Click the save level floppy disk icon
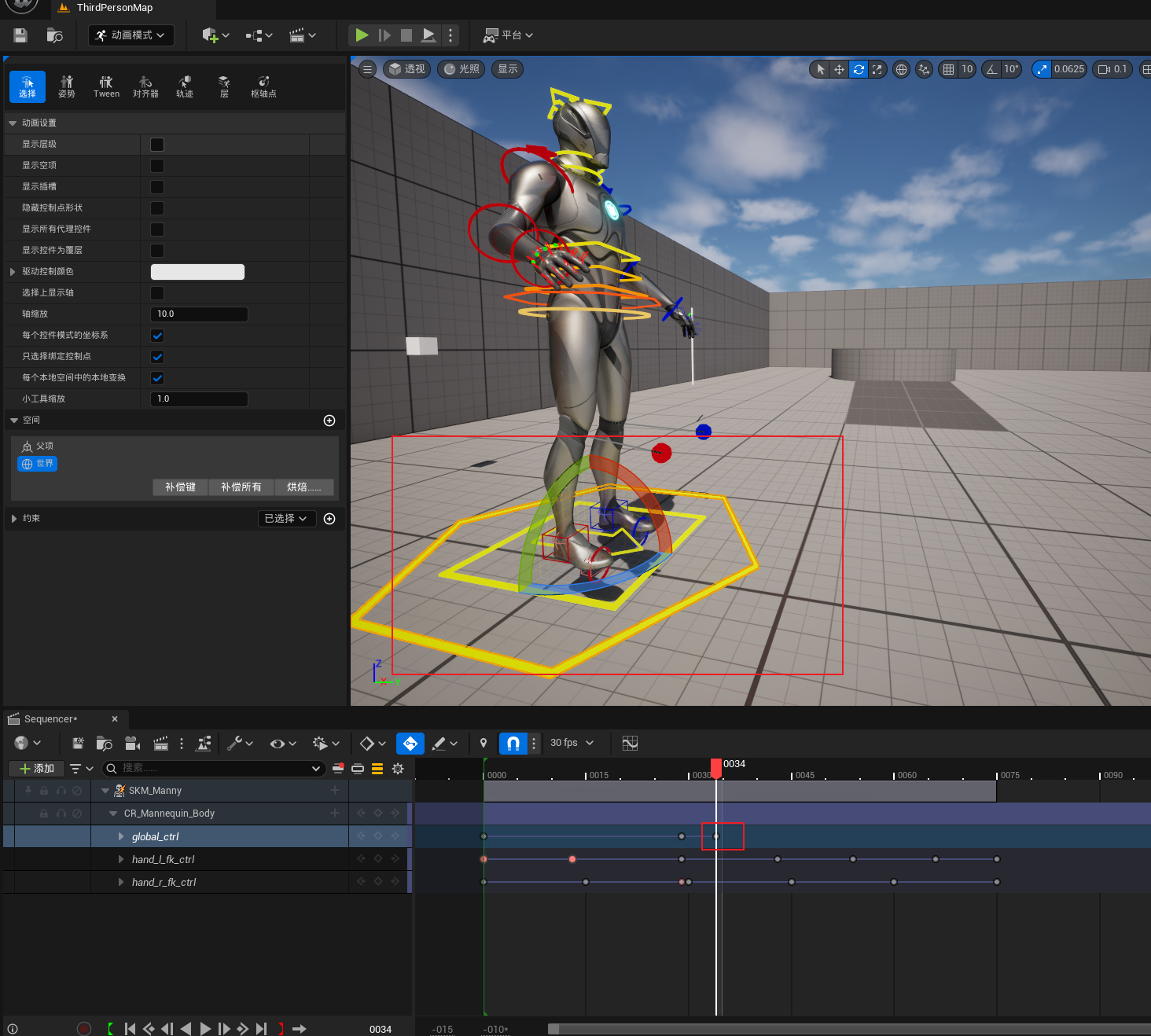Image resolution: width=1151 pixels, height=1036 pixels. [20, 35]
